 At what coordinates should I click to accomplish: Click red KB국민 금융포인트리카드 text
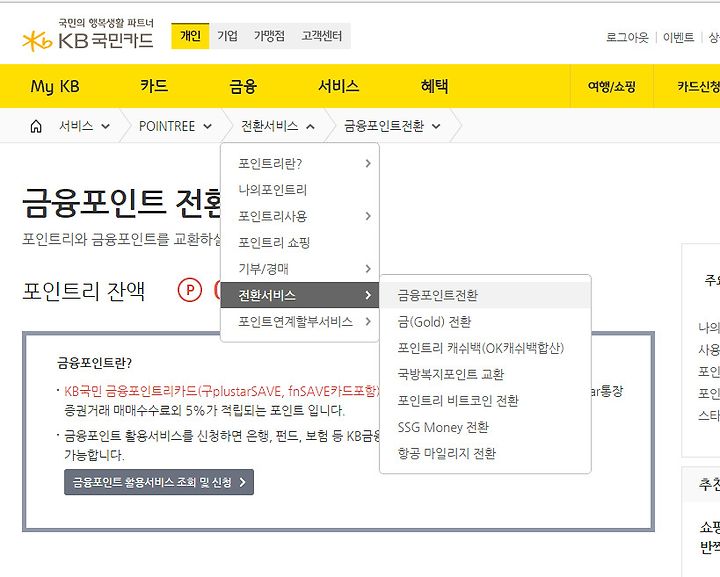coord(222,391)
